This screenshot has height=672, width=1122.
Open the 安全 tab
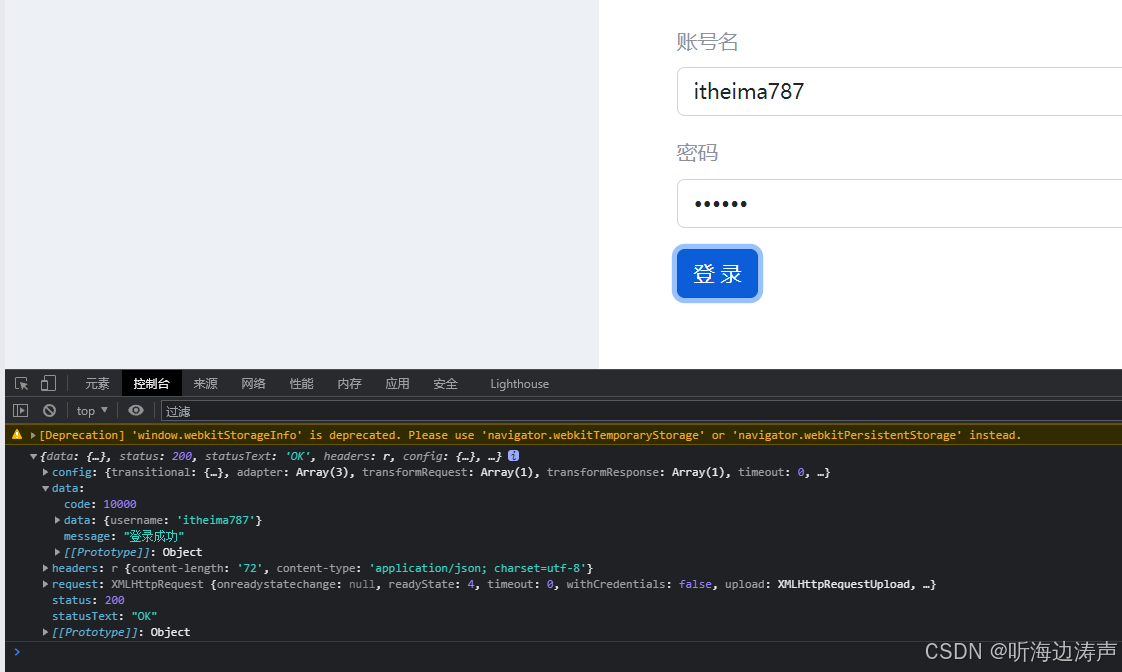coord(445,384)
